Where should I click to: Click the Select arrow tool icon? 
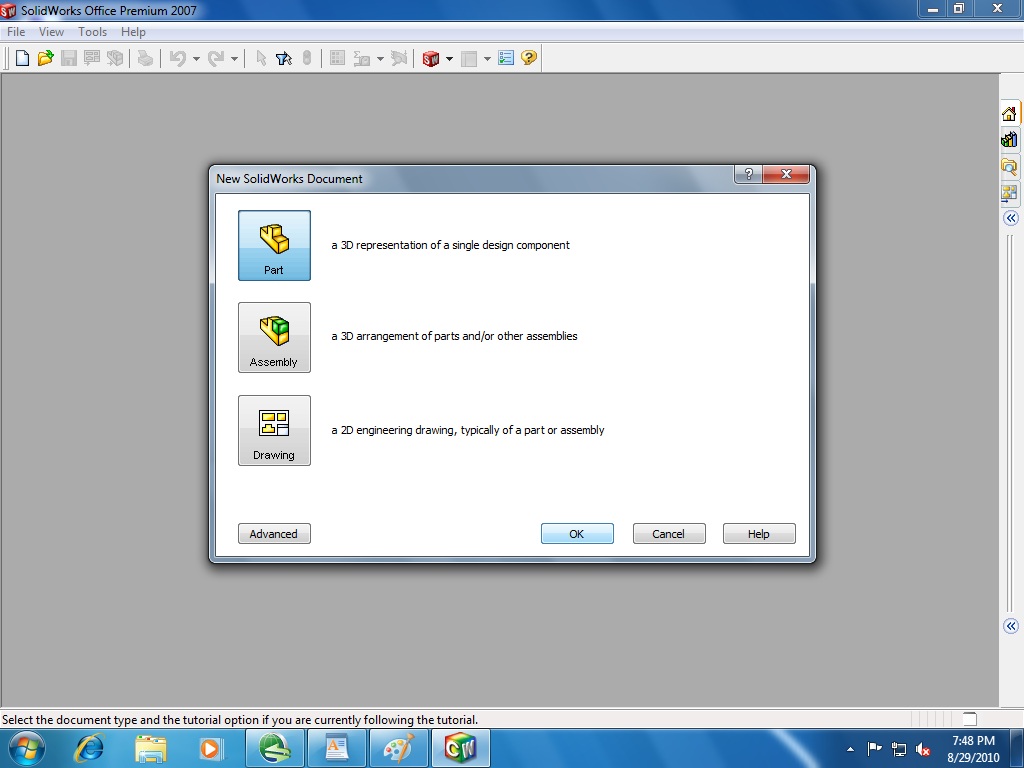pyautogui.click(x=261, y=58)
